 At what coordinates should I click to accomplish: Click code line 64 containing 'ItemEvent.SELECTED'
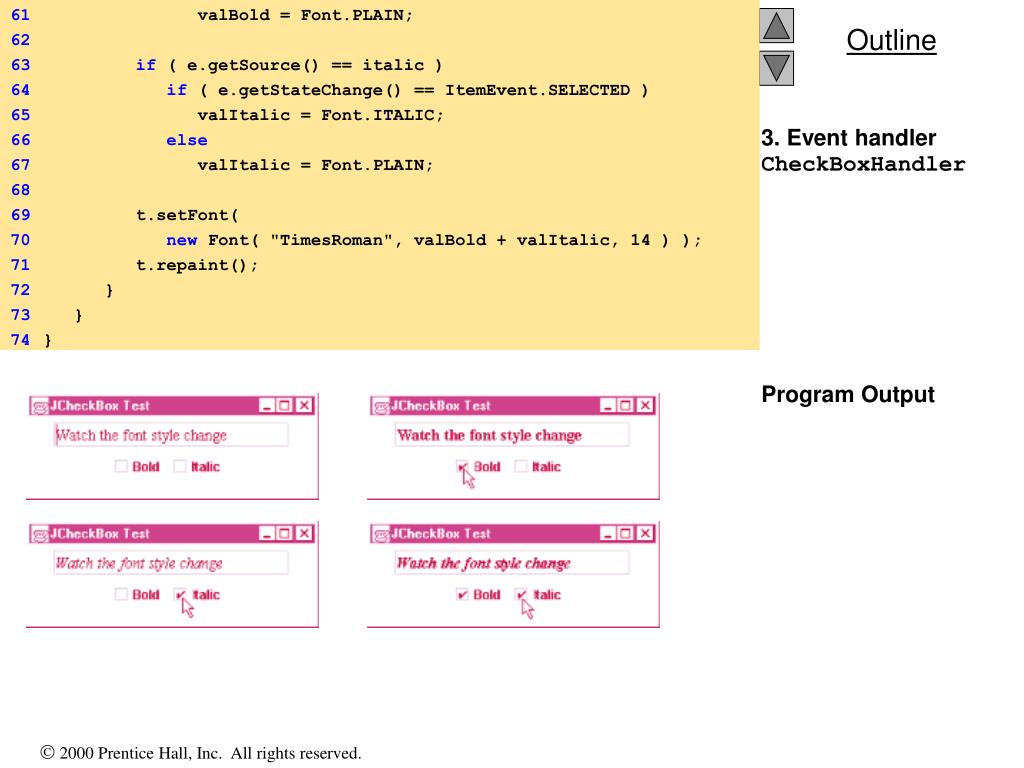pyautogui.click(x=407, y=90)
